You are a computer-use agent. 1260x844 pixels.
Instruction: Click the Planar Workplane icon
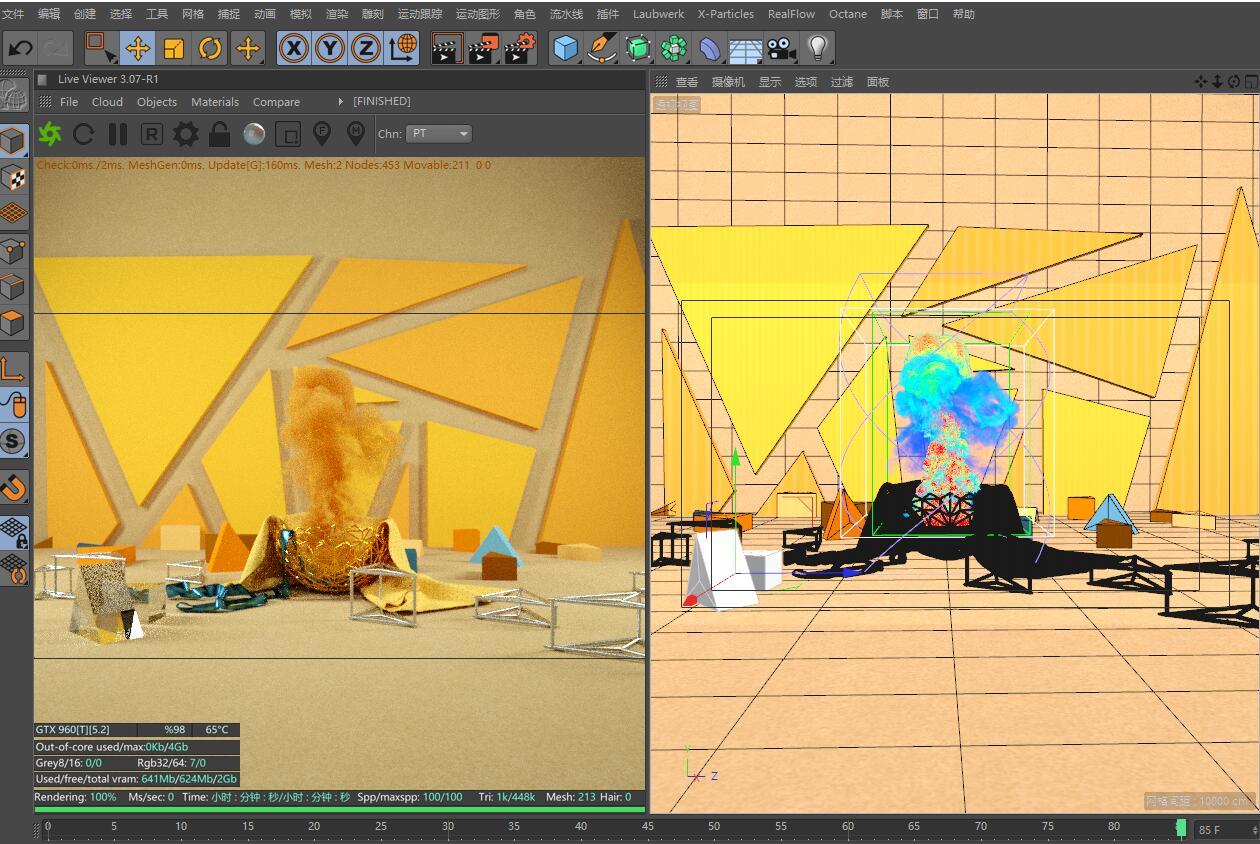(14, 568)
